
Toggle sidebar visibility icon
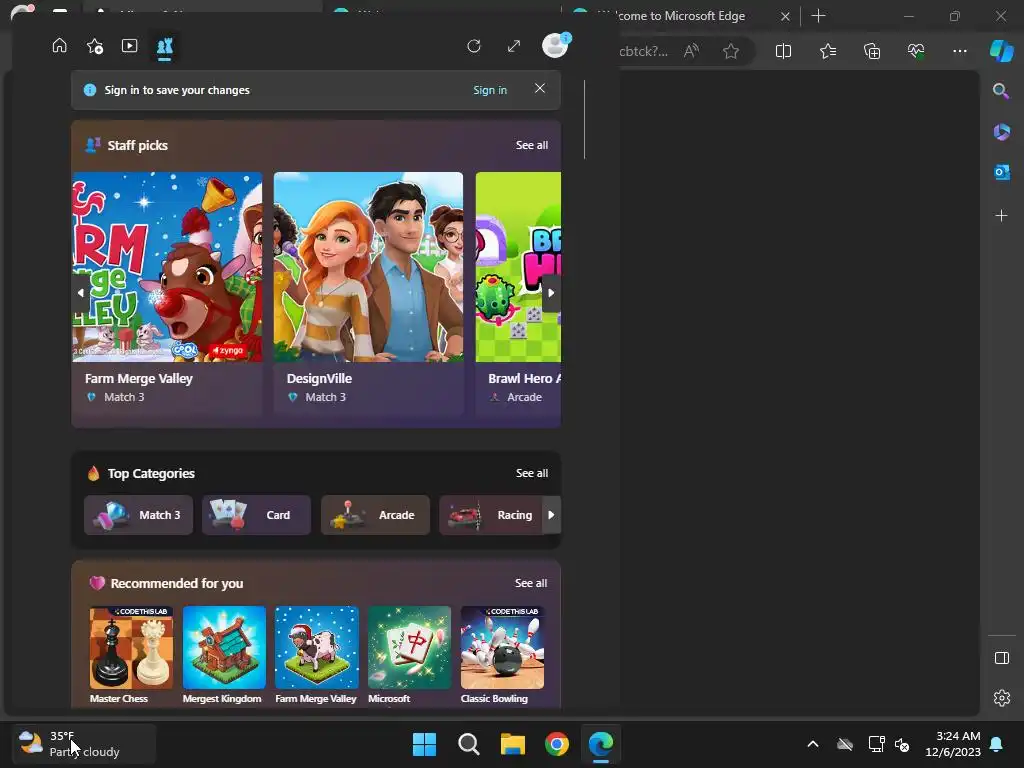pos(1002,658)
